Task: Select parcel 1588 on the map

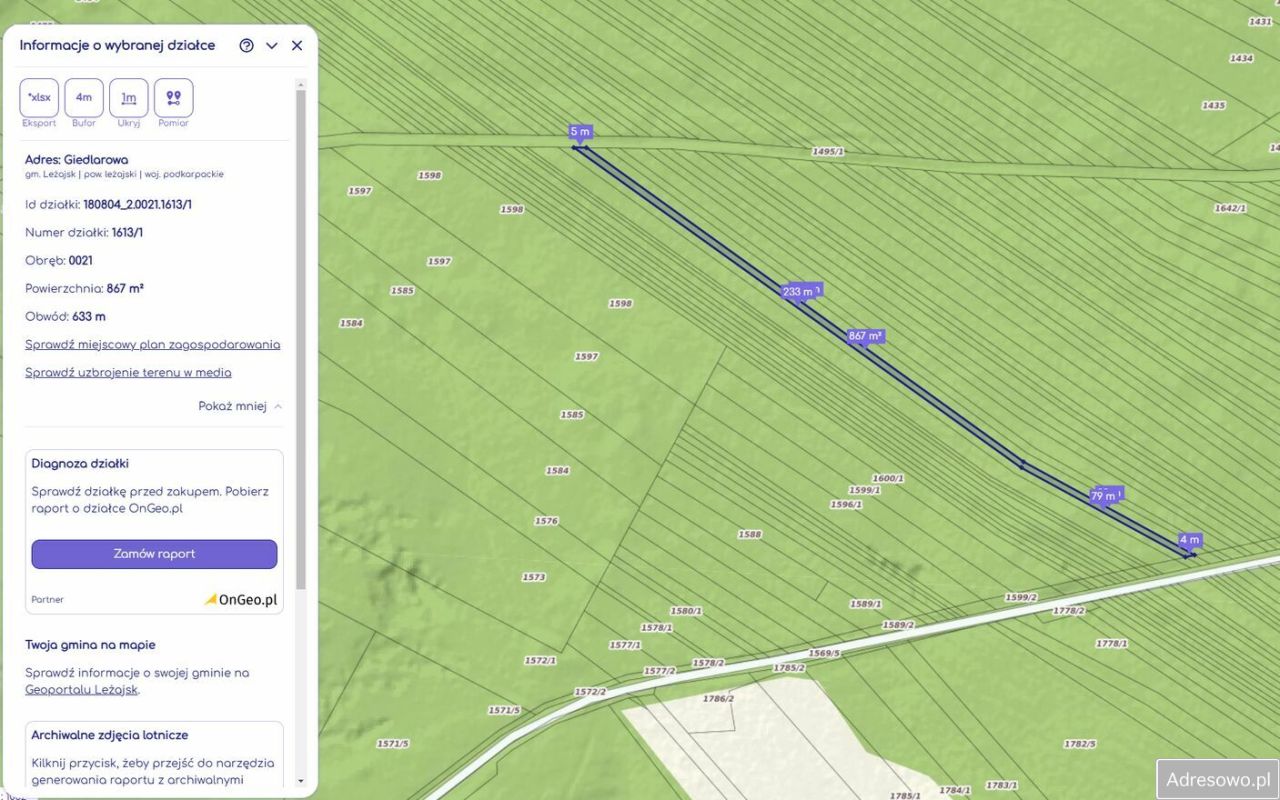Action: pos(750,534)
